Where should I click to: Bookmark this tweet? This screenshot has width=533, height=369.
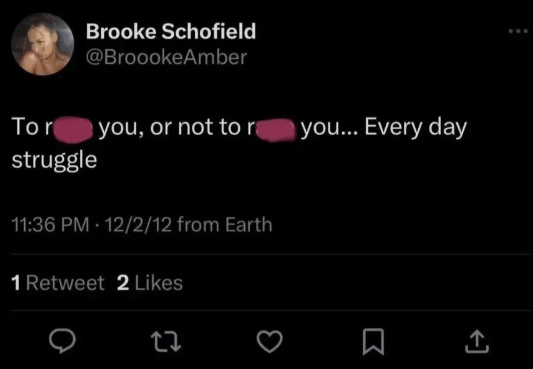tap(373, 342)
